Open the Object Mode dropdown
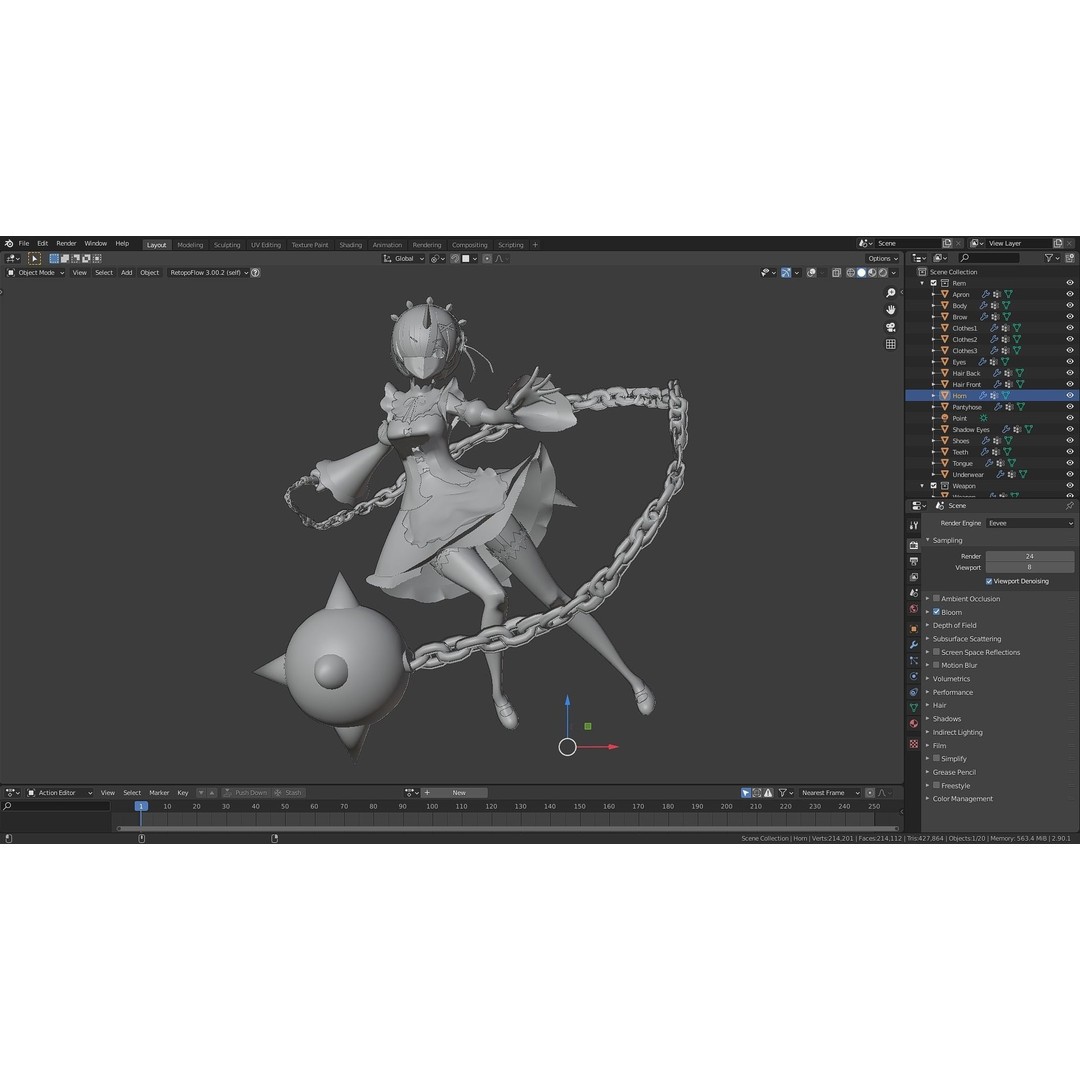The image size is (1080, 1080). 36,273
